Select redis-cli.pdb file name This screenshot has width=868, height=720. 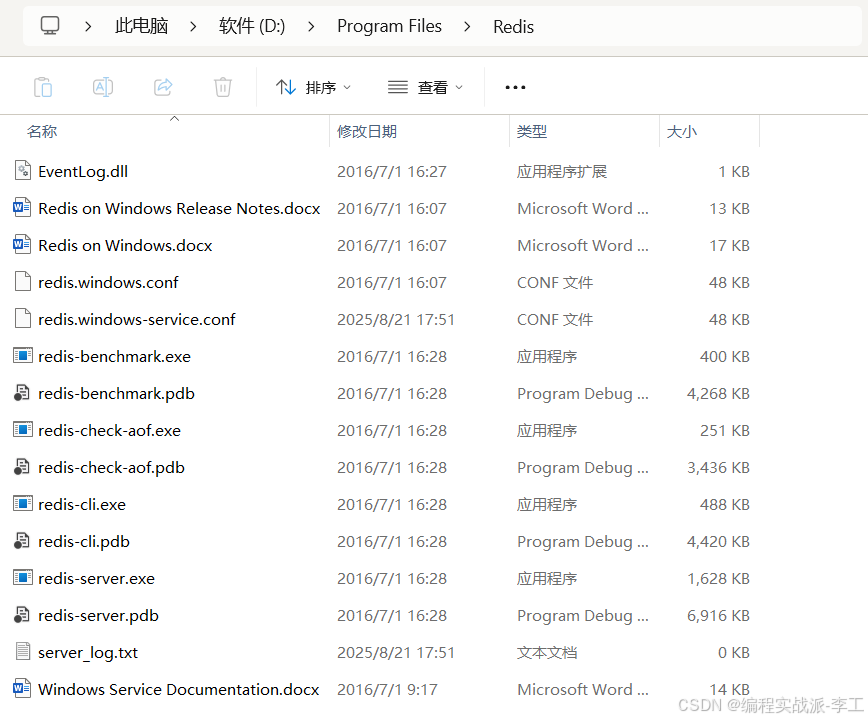click(84, 542)
